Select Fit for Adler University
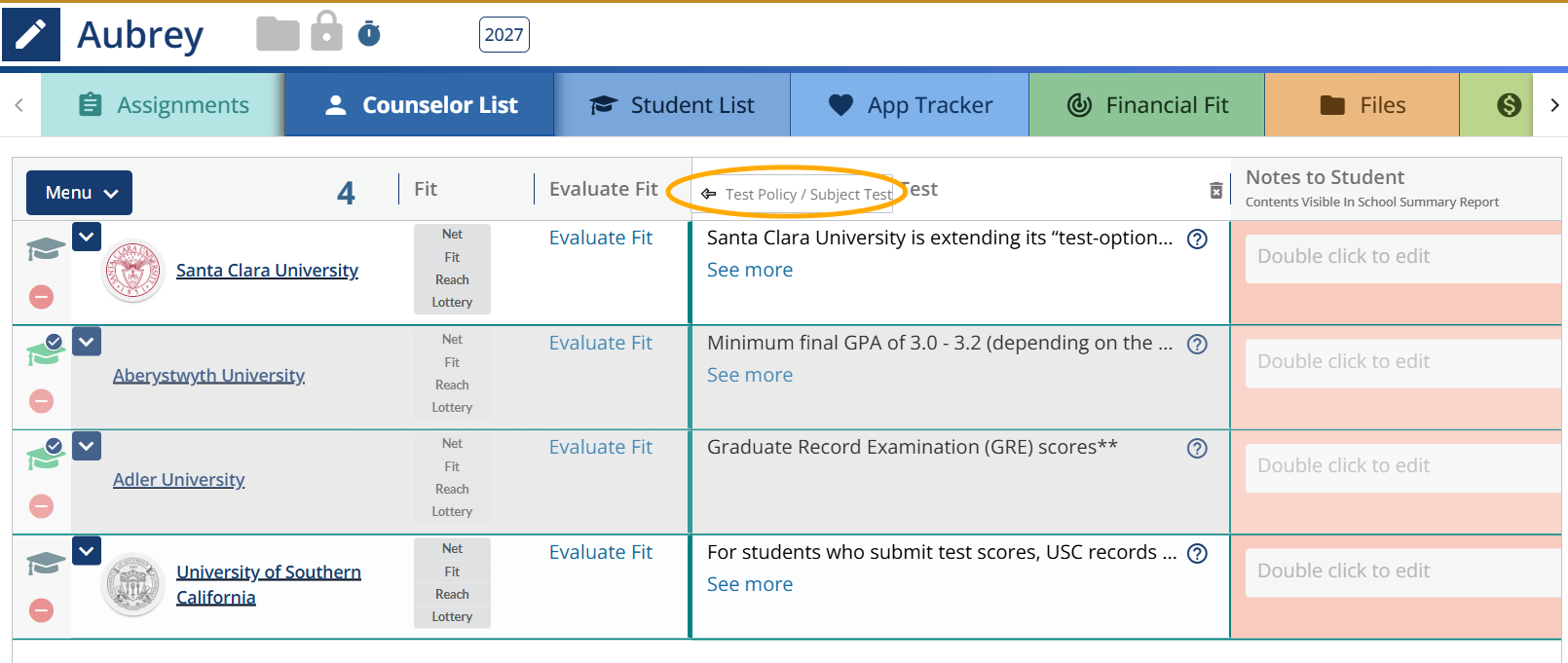The height and width of the screenshot is (663, 1568). pos(452,467)
